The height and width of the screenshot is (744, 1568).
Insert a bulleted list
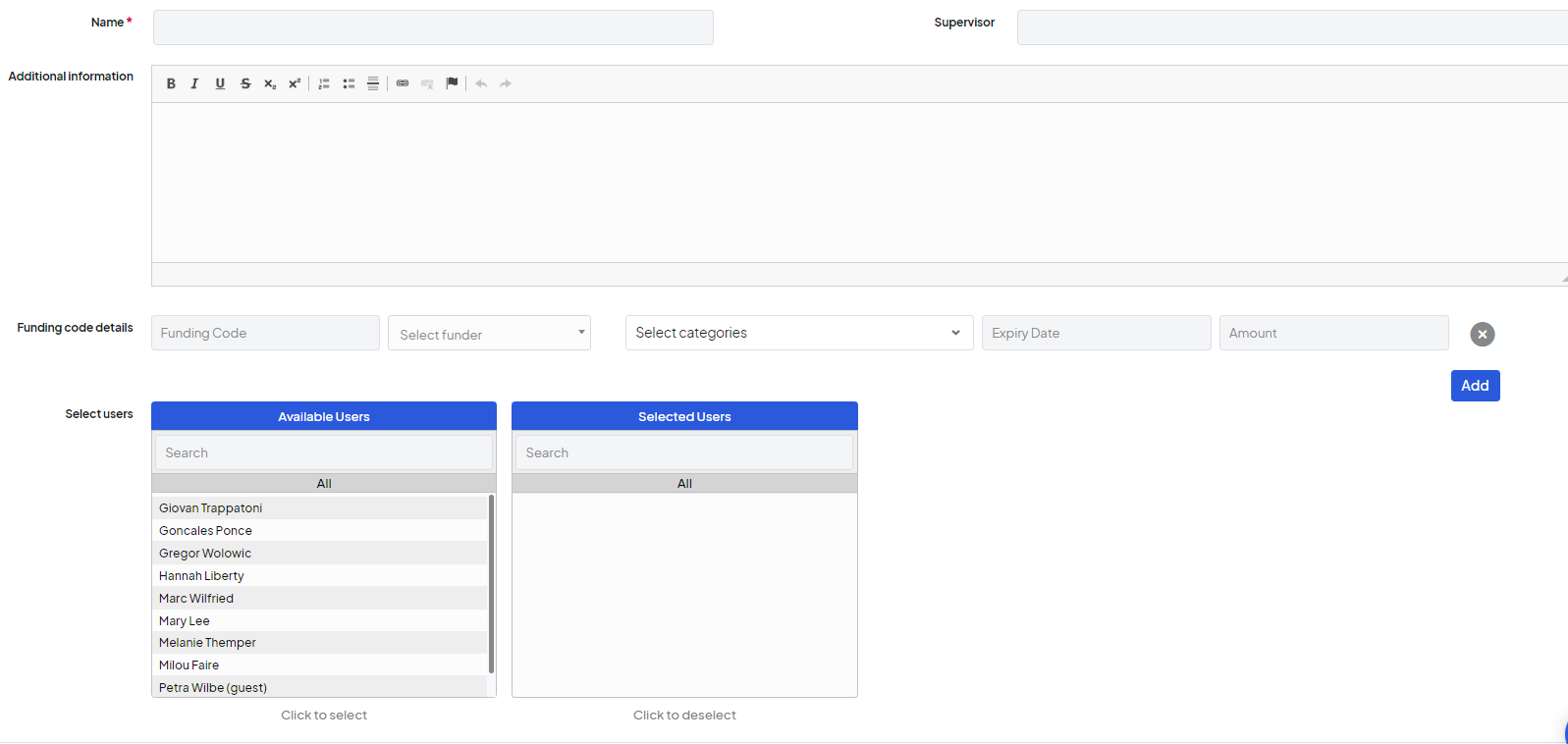[x=349, y=84]
